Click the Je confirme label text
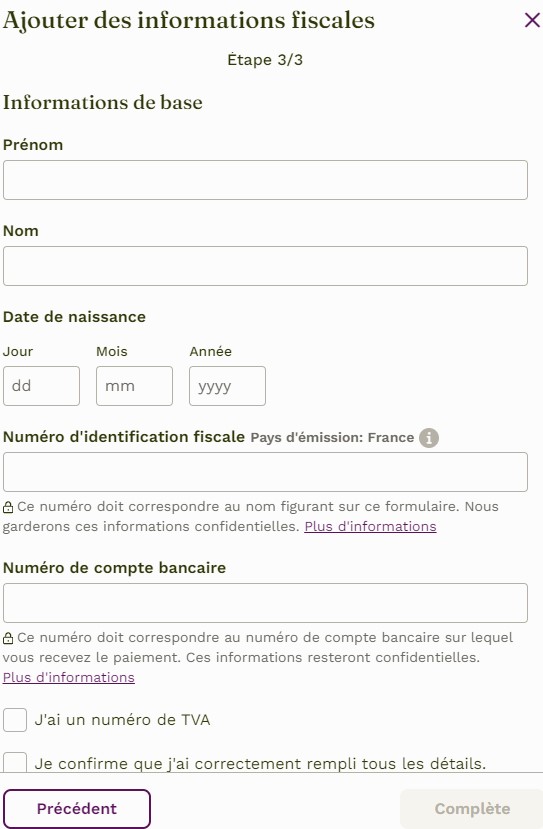This screenshot has width=543, height=829. coord(260,764)
